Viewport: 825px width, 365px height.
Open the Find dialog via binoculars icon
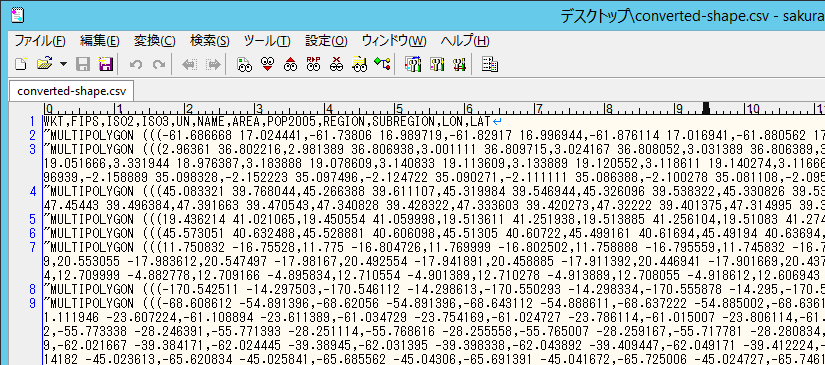pos(245,65)
